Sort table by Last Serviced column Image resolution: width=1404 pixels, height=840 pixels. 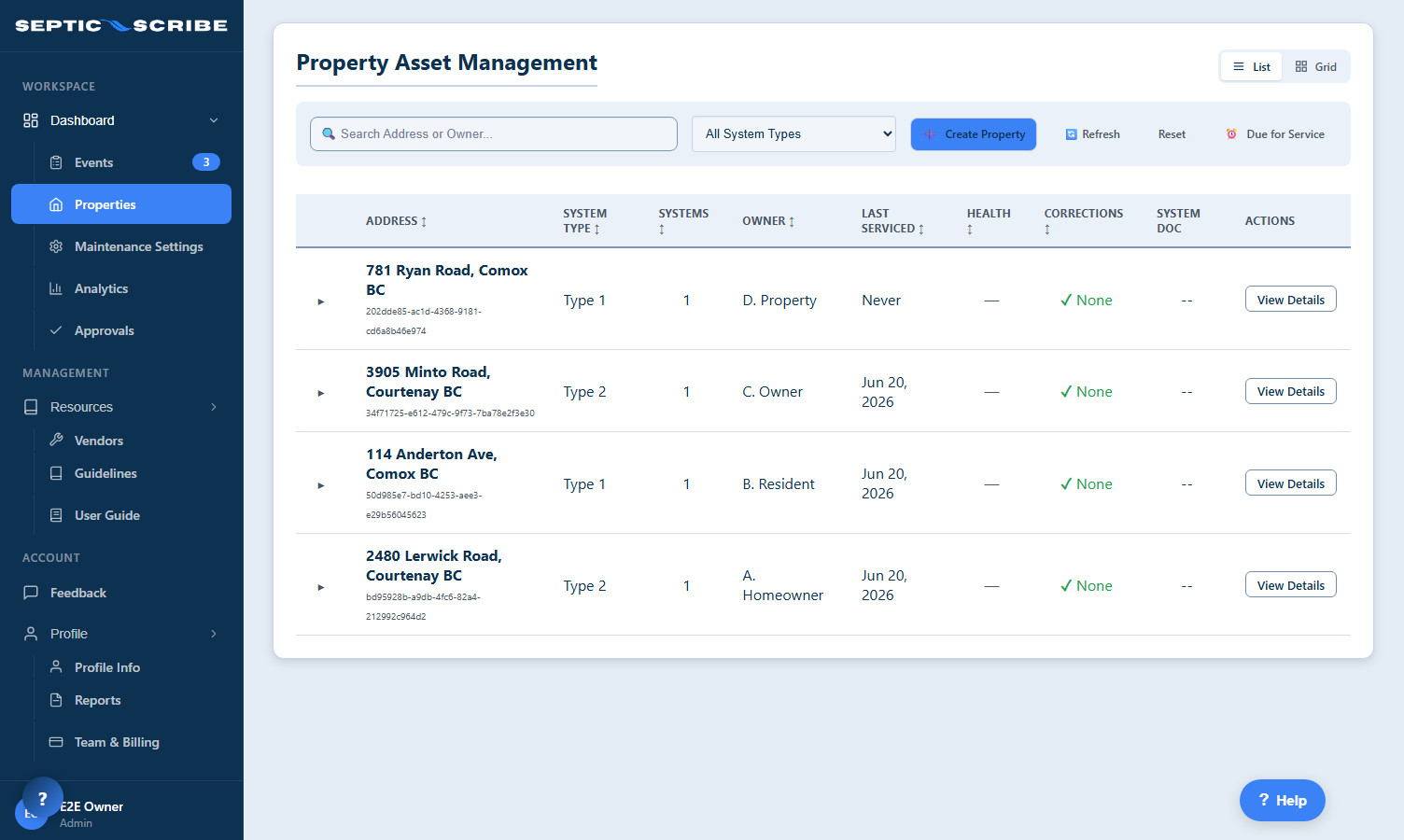pyautogui.click(x=892, y=221)
